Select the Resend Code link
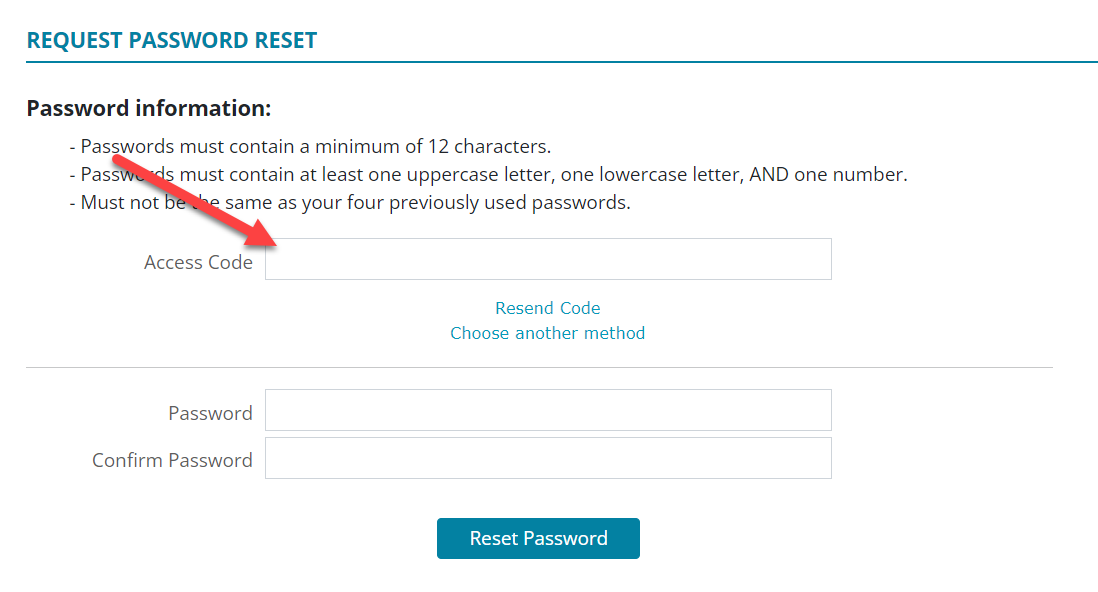The image size is (1098, 592). (547, 308)
